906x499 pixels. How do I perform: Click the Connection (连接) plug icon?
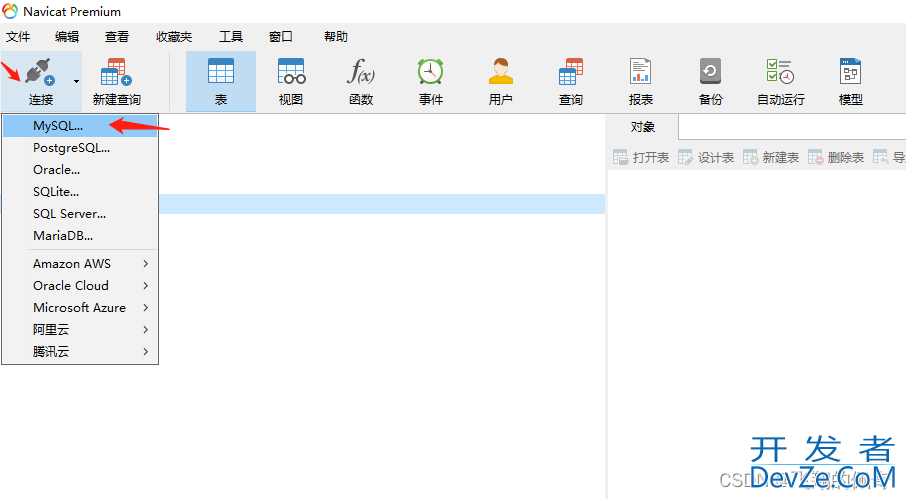pyautogui.click(x=40, y=72)
